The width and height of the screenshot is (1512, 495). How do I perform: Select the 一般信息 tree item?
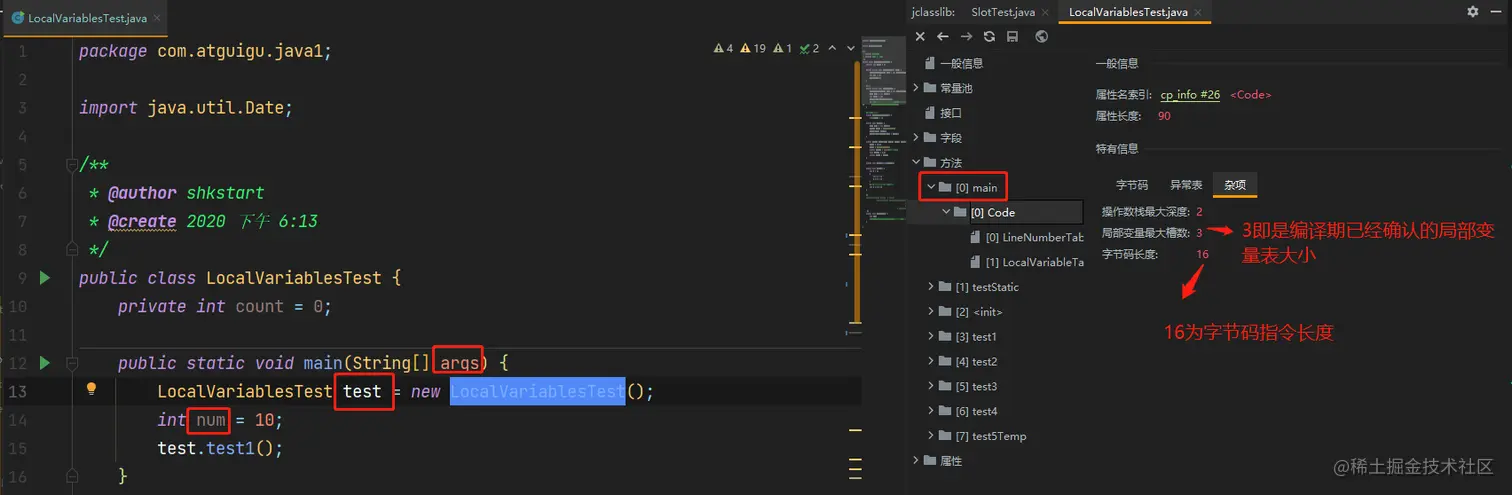961,63
